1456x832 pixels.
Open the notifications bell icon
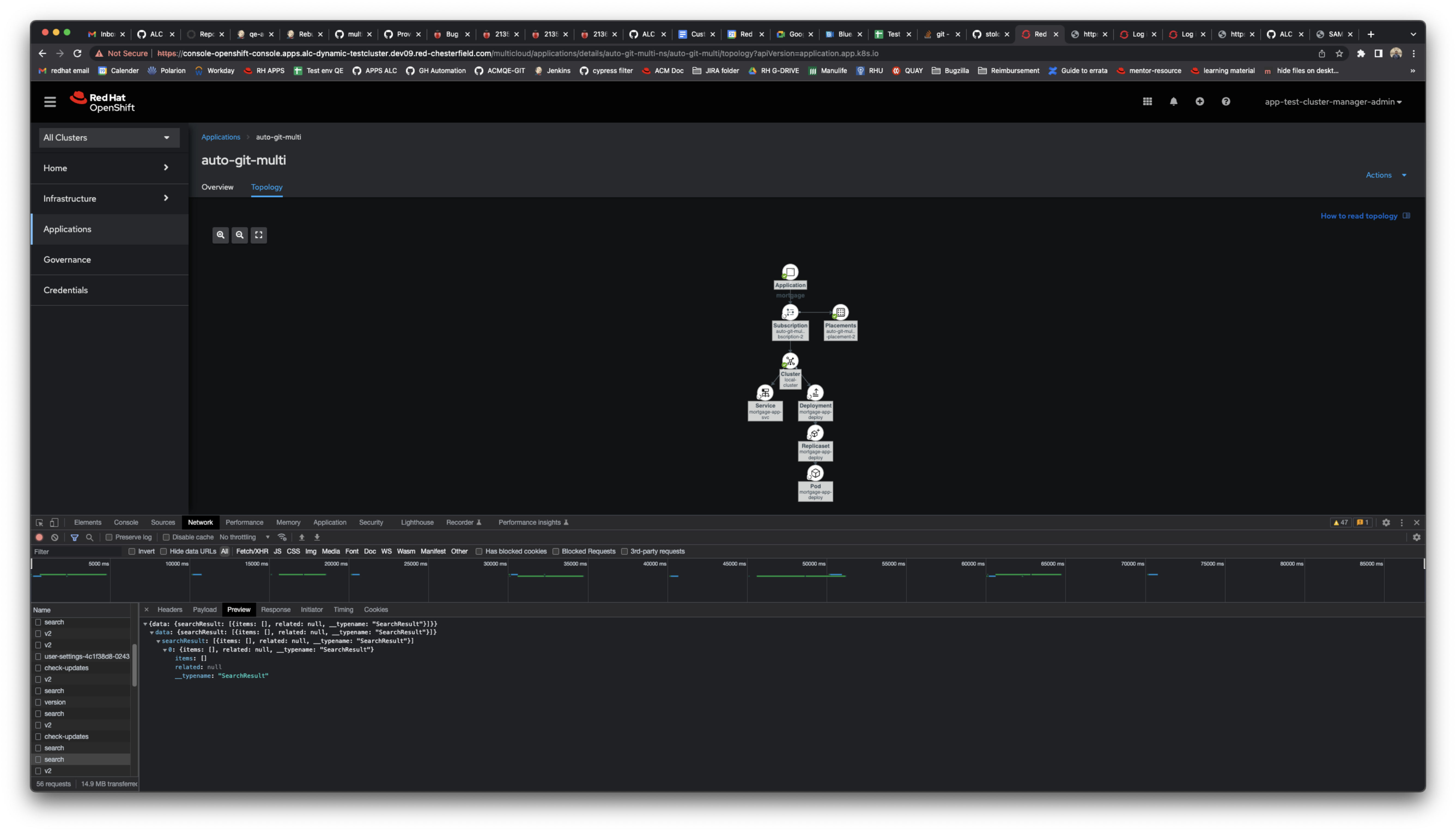tap(1173, 102)
